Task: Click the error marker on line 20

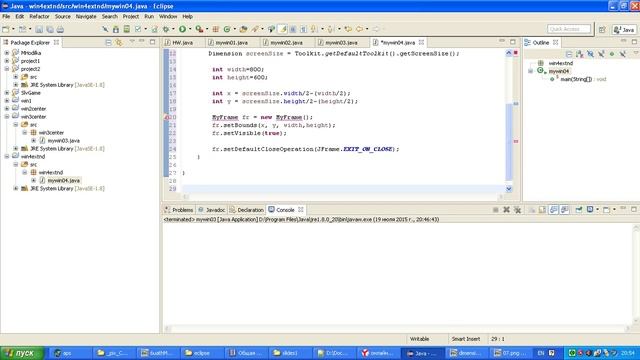Action: (167, 117)
